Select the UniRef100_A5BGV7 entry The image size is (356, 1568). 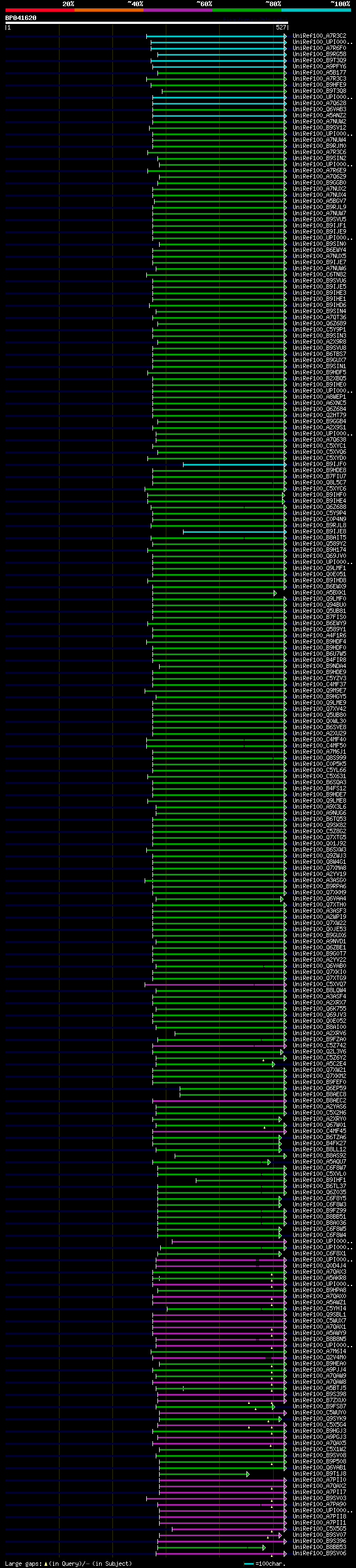click(319, 201)
